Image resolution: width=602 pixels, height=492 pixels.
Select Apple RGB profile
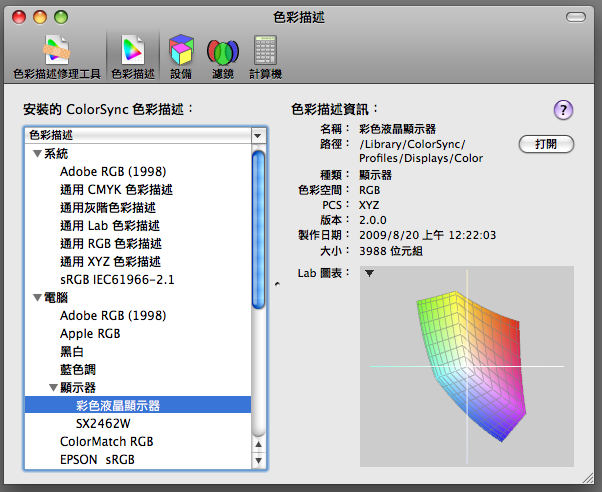(90, 334)
